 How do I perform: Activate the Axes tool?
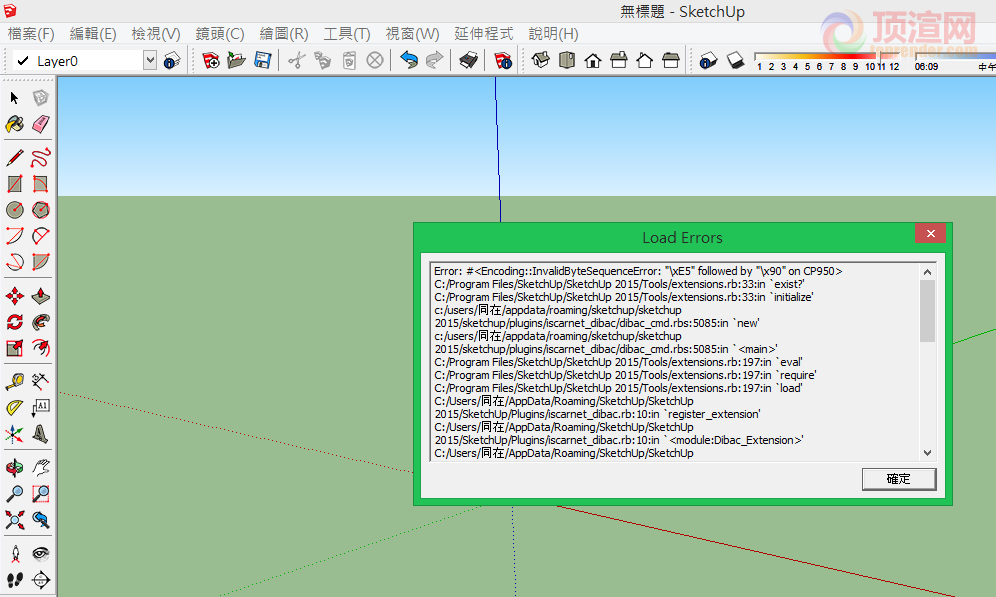coord(15,434)
